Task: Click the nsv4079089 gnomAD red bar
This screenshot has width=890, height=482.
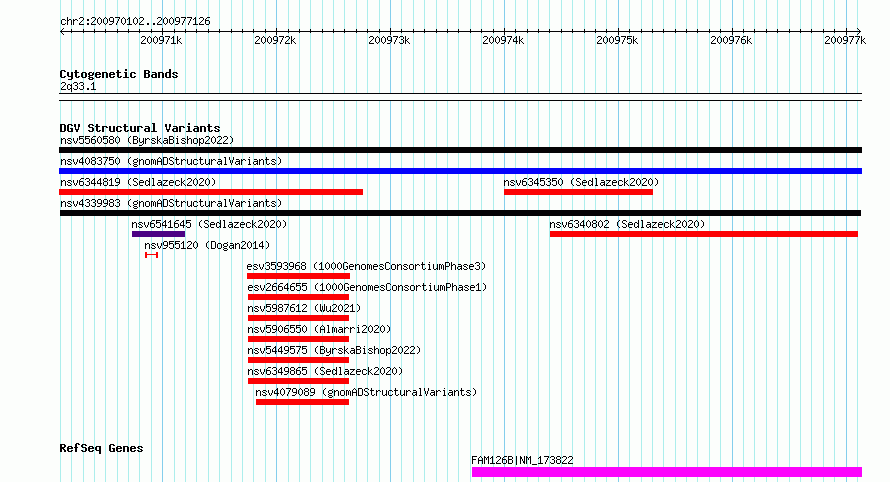Action: (303, 402)
